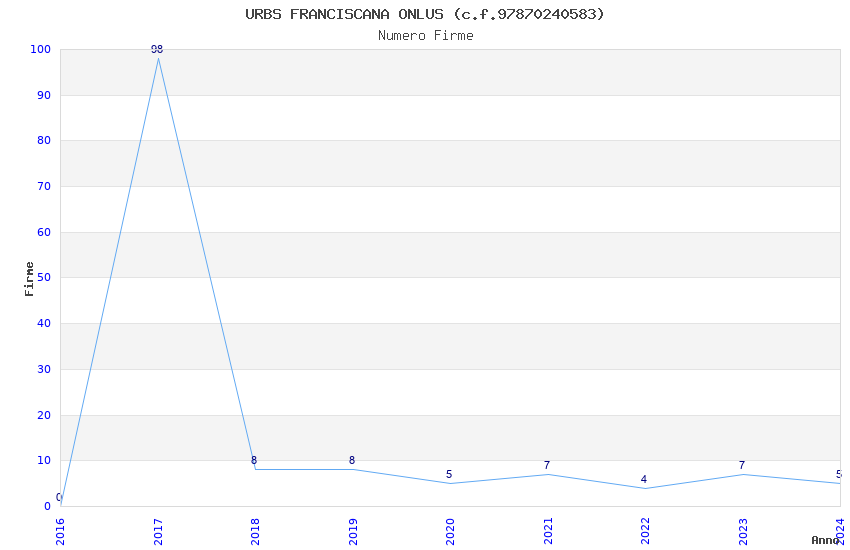Select the 2022 year label

click(x=645, y=532)
